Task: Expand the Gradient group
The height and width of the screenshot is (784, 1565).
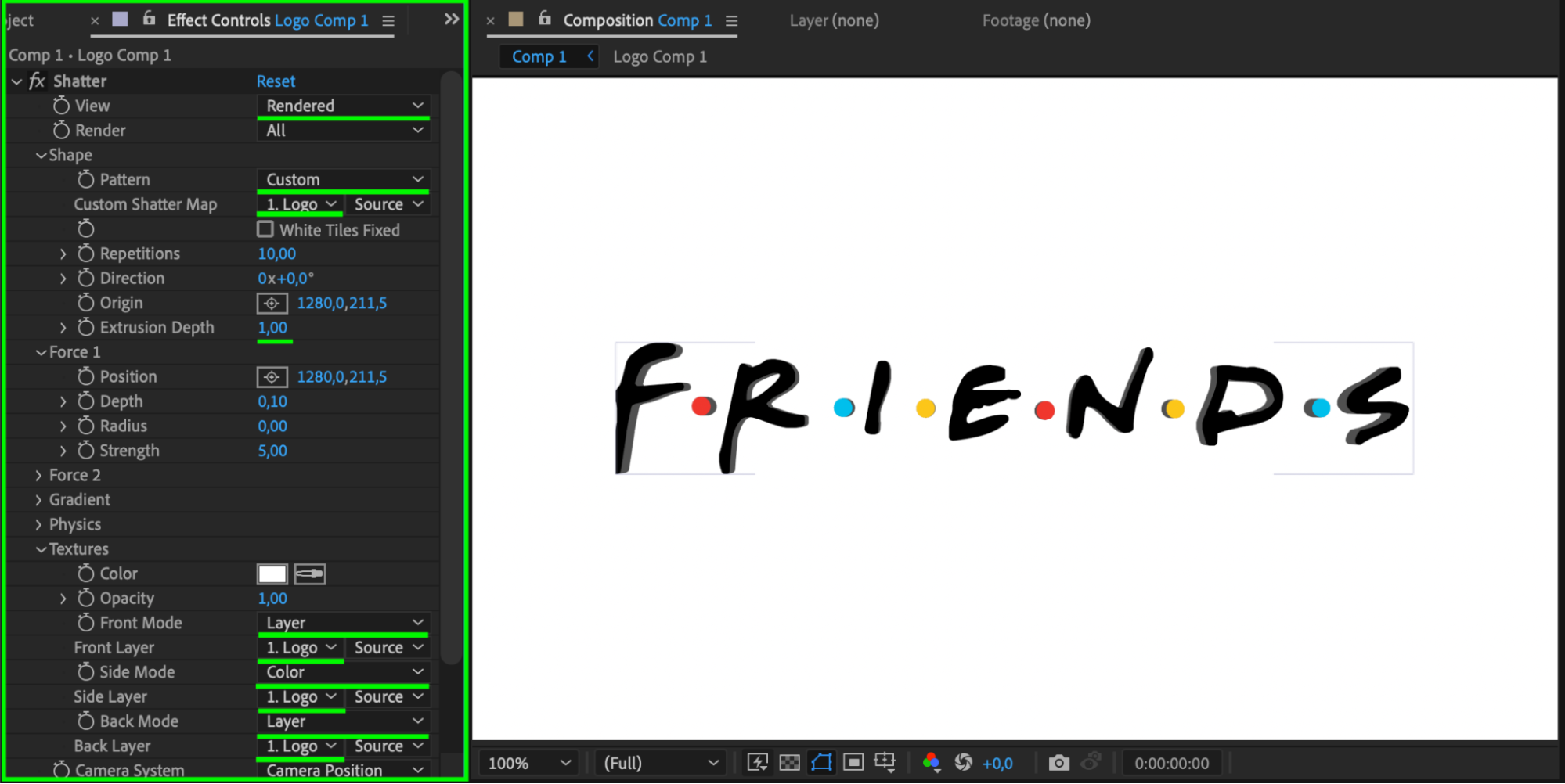Action: point(38,500)
